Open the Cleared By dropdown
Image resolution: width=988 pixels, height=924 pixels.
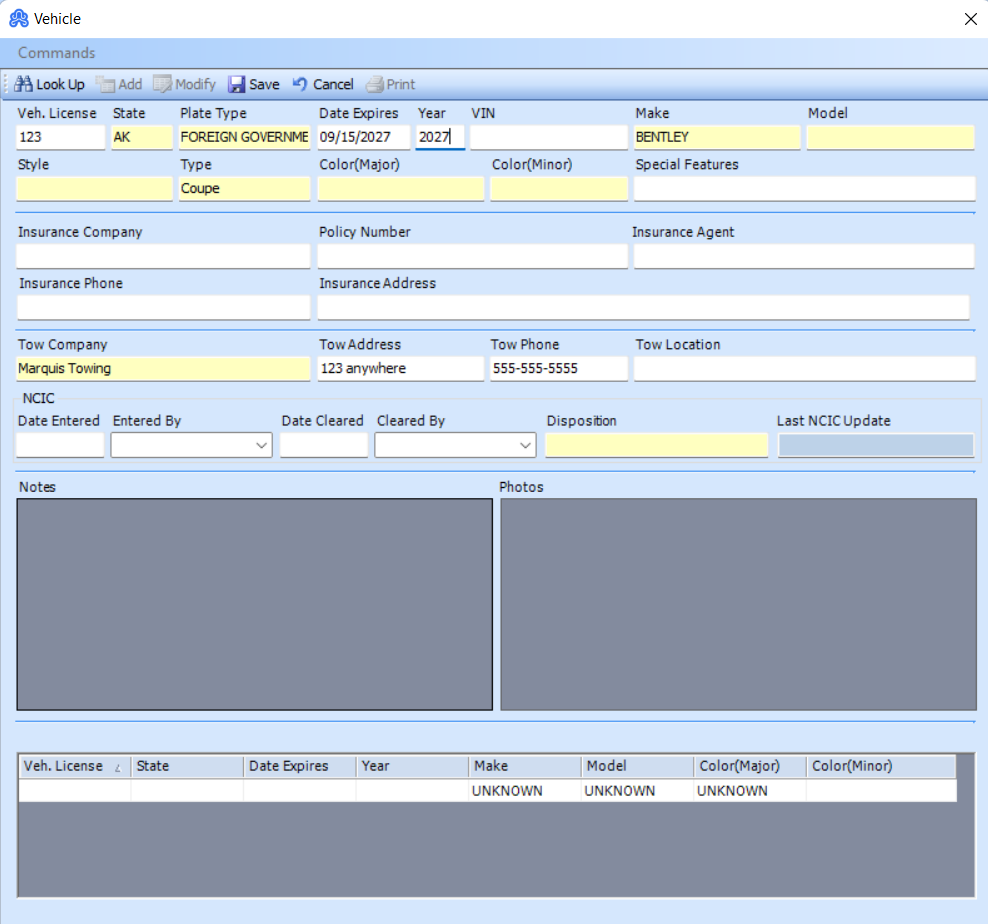tap(525, 445)
